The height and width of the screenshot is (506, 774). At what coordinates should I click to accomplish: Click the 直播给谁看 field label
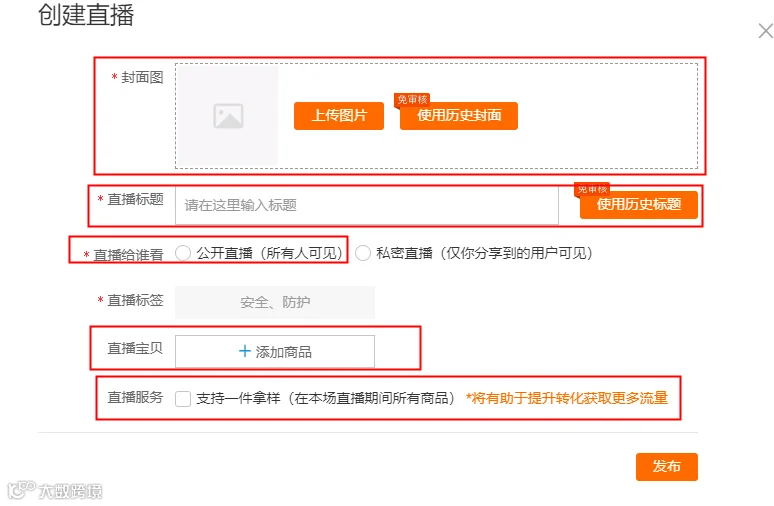tap(128, 255)
